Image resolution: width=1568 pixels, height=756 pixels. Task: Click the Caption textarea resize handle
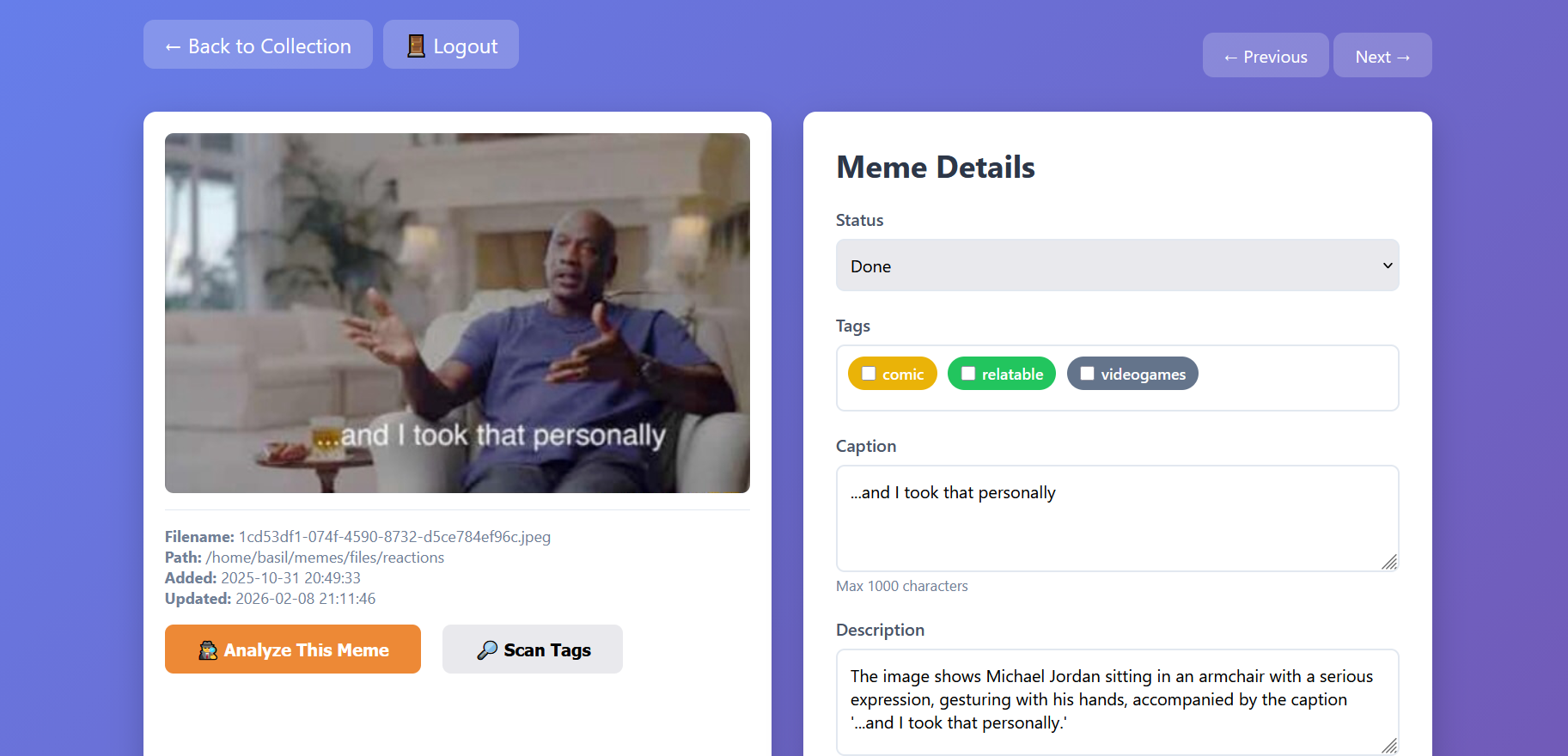point(1389,562)
